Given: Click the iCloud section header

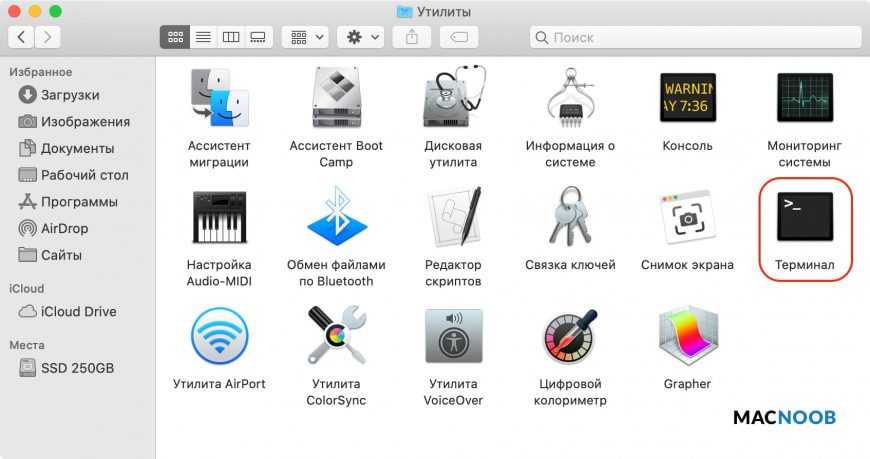Looking at the screenshot, I should click(26, 289).
